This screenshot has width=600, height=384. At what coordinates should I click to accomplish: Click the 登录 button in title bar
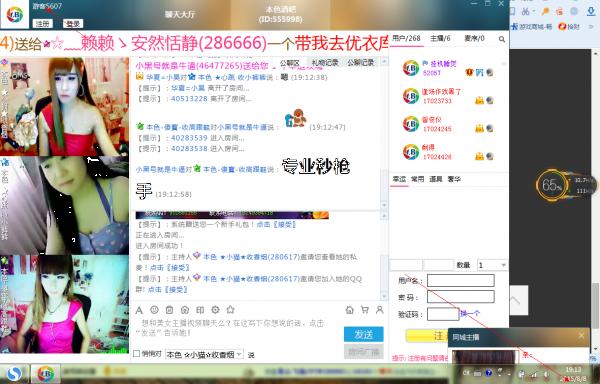tap(73, 24)
